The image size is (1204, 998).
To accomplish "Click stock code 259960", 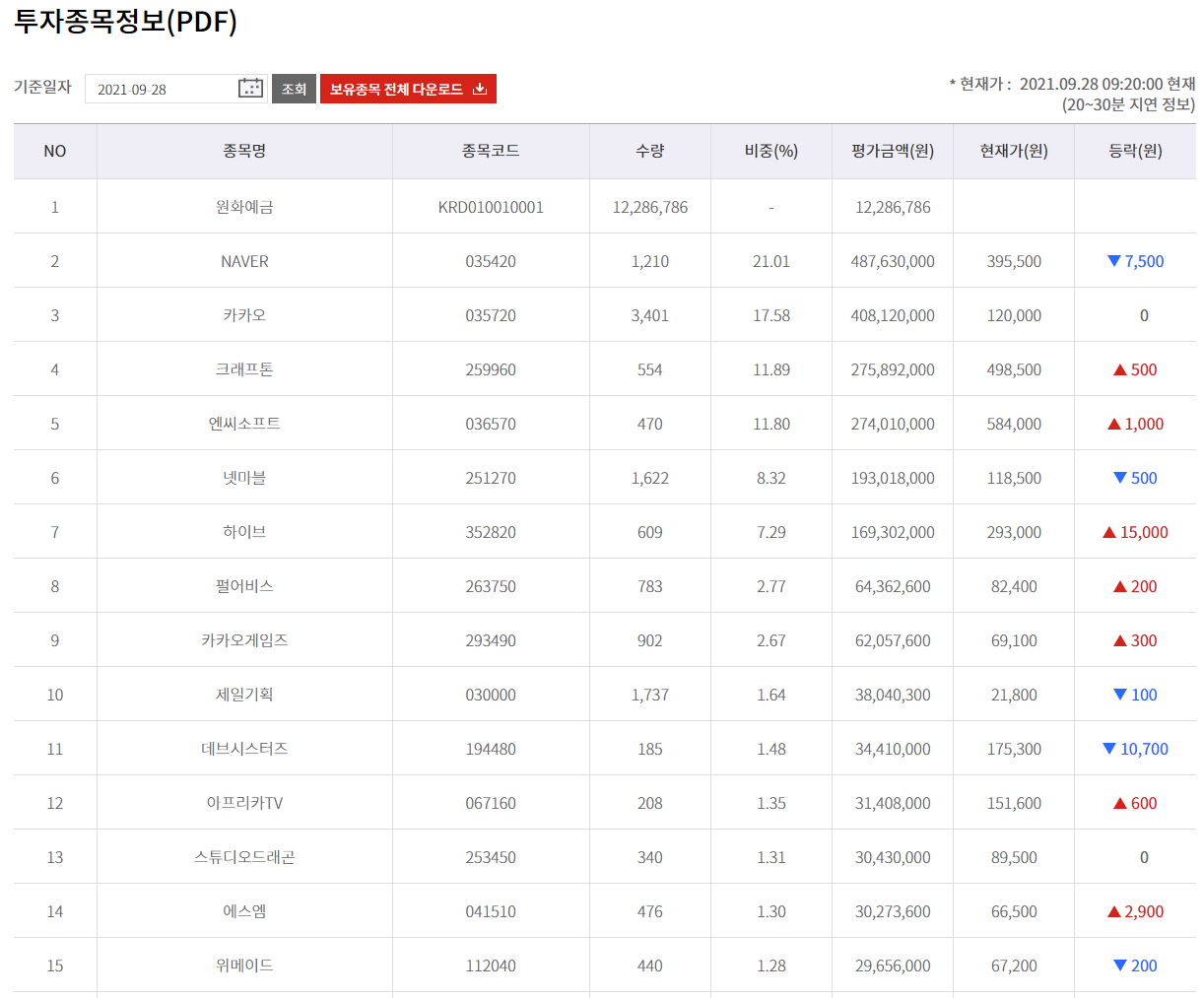I will pos(491,369).
